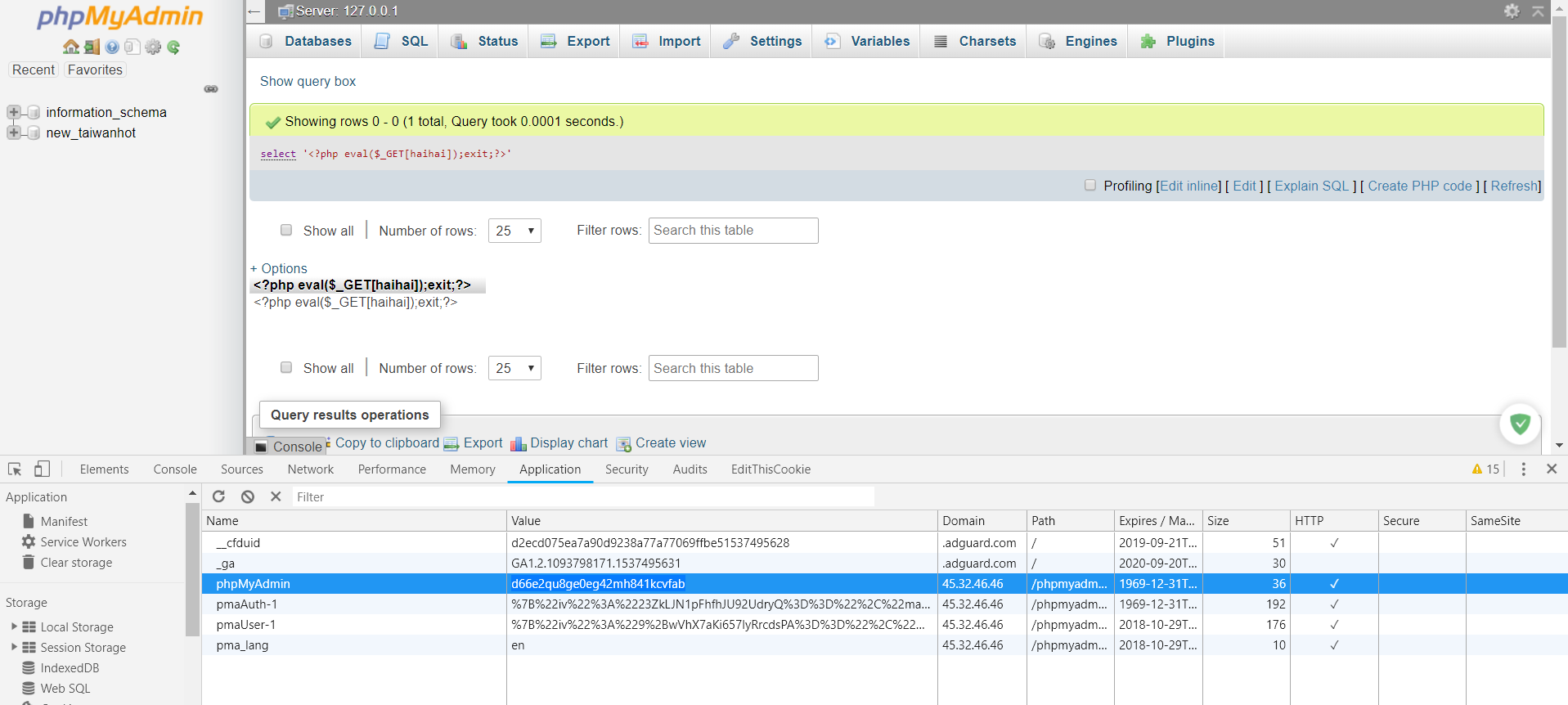Select the pmaAuth-1 cookie row

[x=885, y=604]
